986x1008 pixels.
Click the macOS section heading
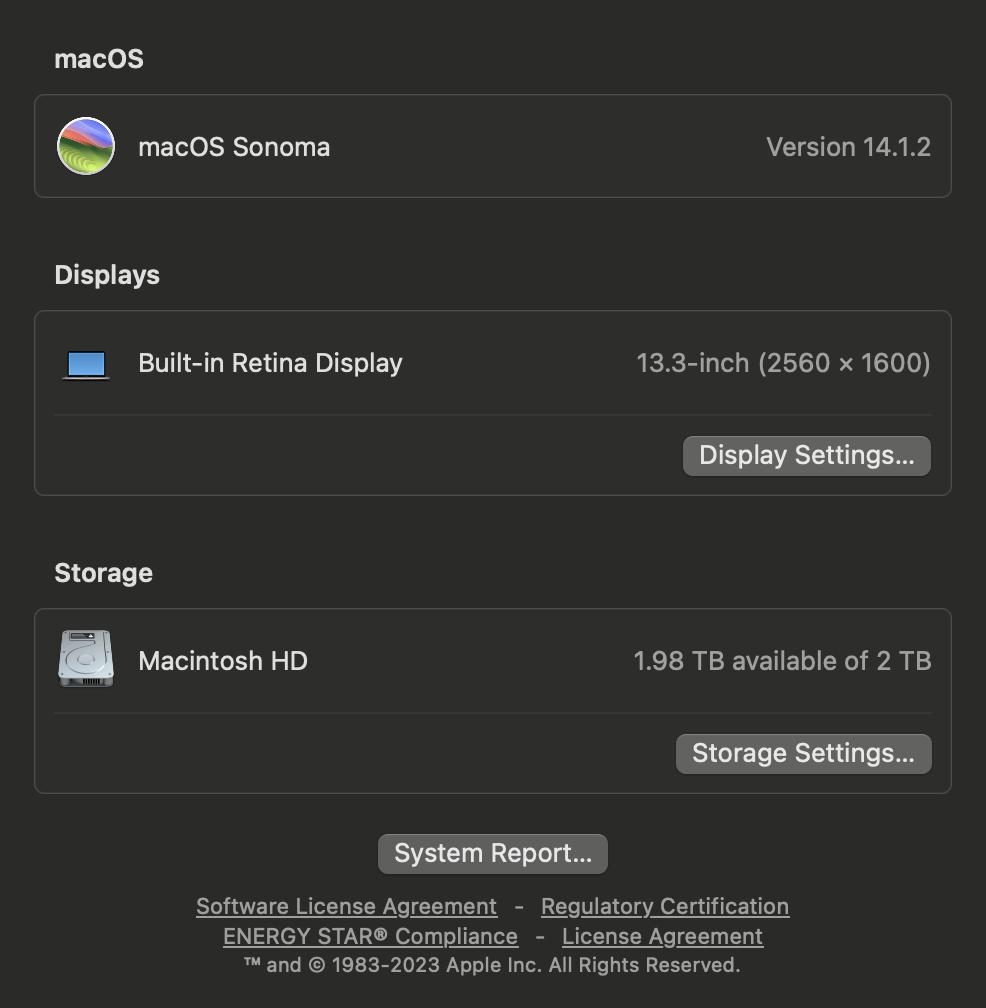(99, 59)
